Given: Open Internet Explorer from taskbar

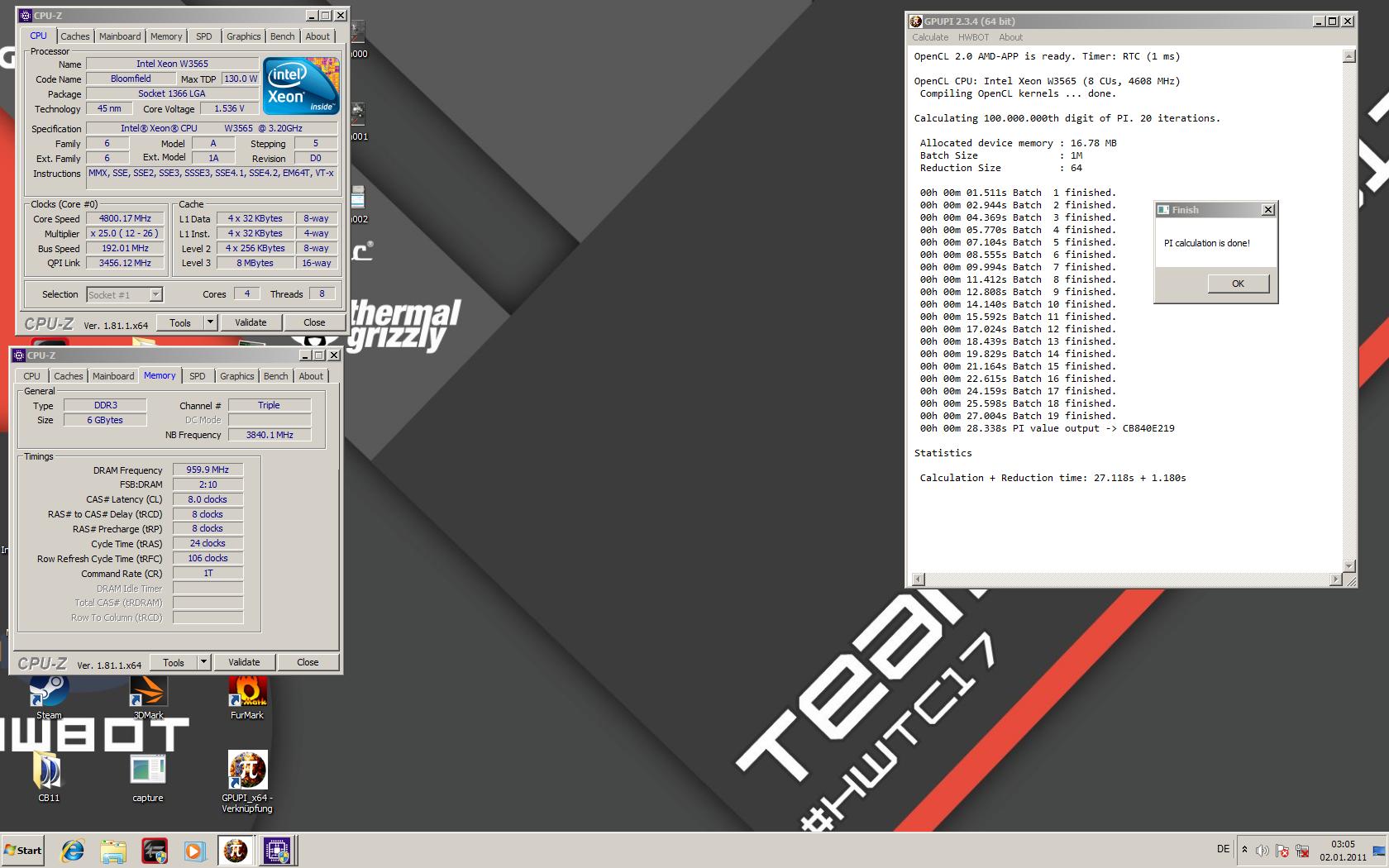Looking at the screenshot, I should (x=73, y=851).
